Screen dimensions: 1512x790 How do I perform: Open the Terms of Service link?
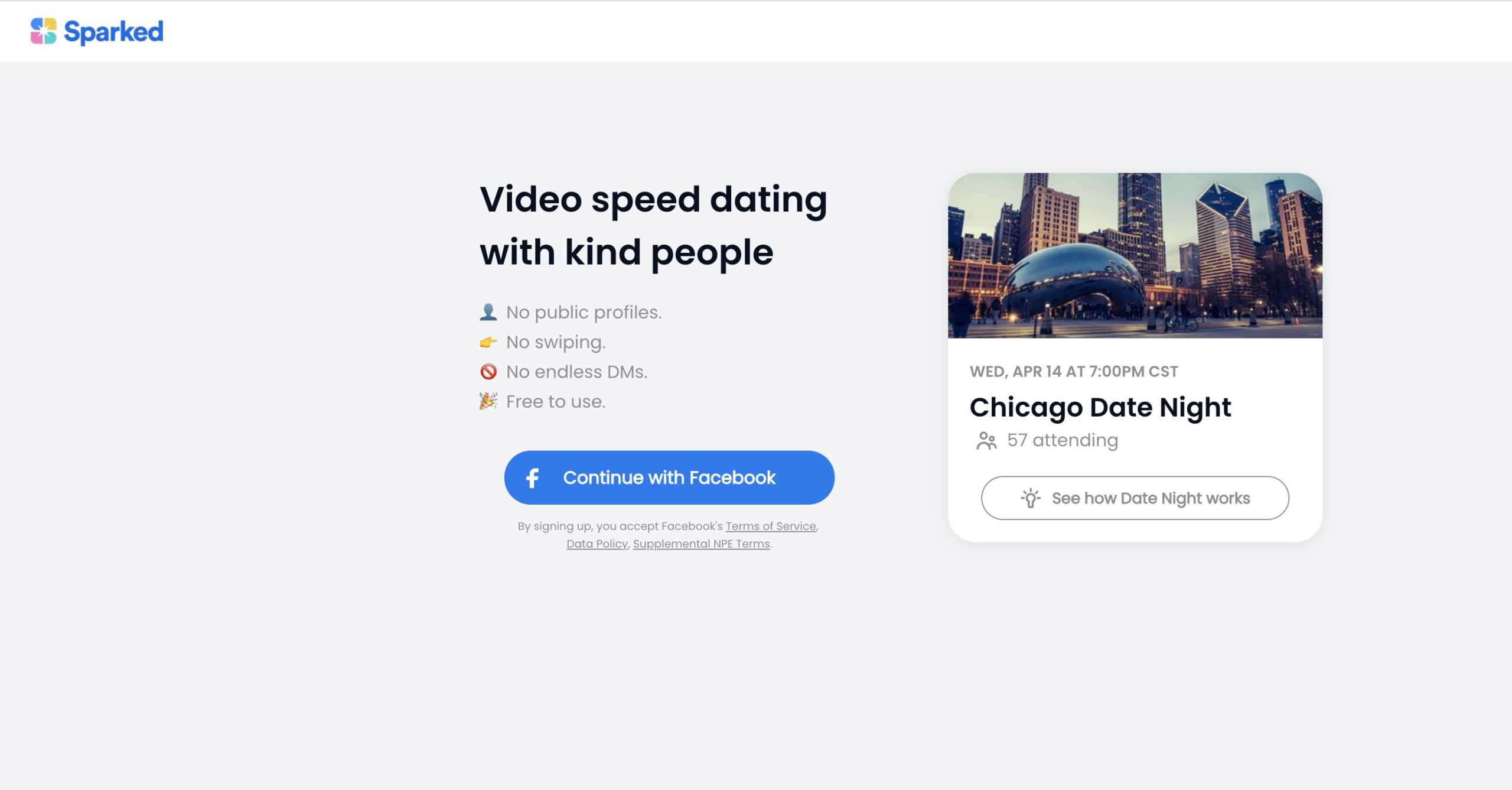(771, 526)
